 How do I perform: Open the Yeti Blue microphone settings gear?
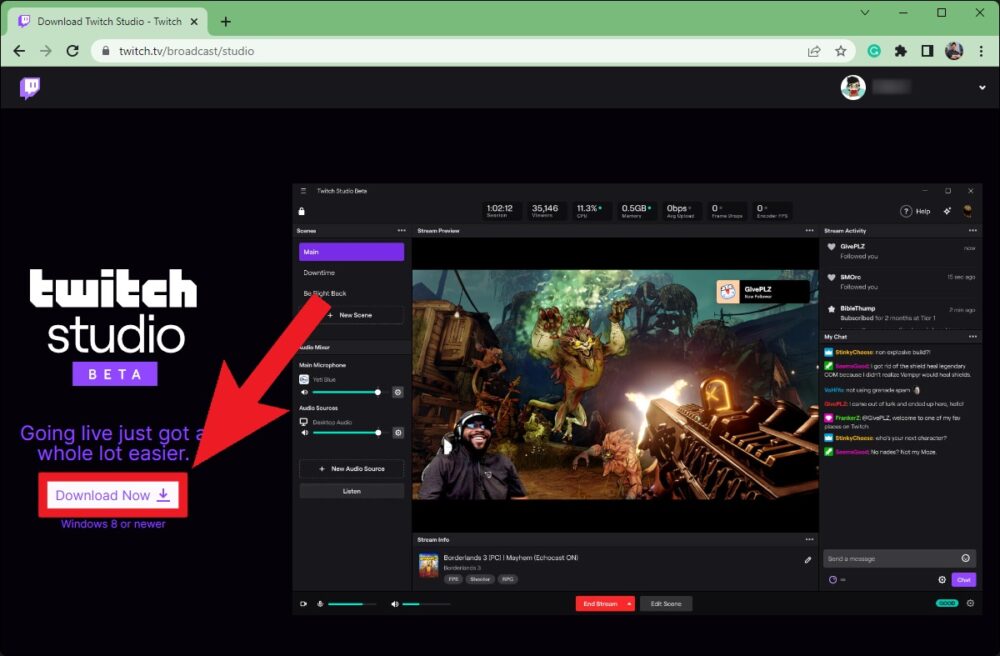click(x=398, y=392)
